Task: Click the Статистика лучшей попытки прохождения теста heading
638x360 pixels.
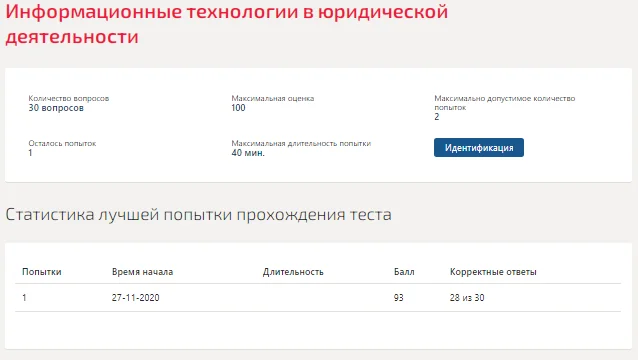Action: [x=199, y=214]
